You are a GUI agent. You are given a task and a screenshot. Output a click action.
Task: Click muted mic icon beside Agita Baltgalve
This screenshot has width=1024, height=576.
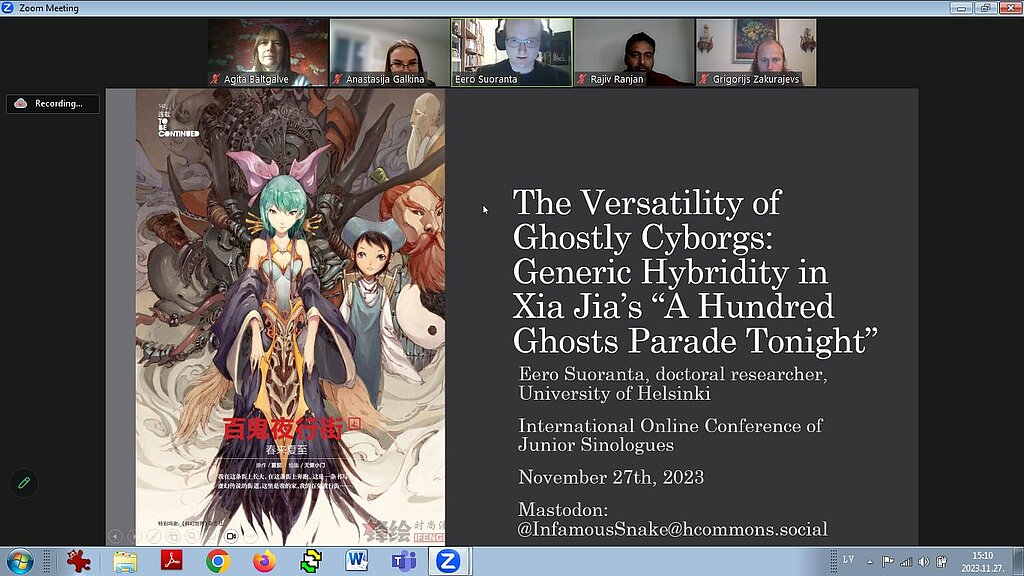pos(215,79)
